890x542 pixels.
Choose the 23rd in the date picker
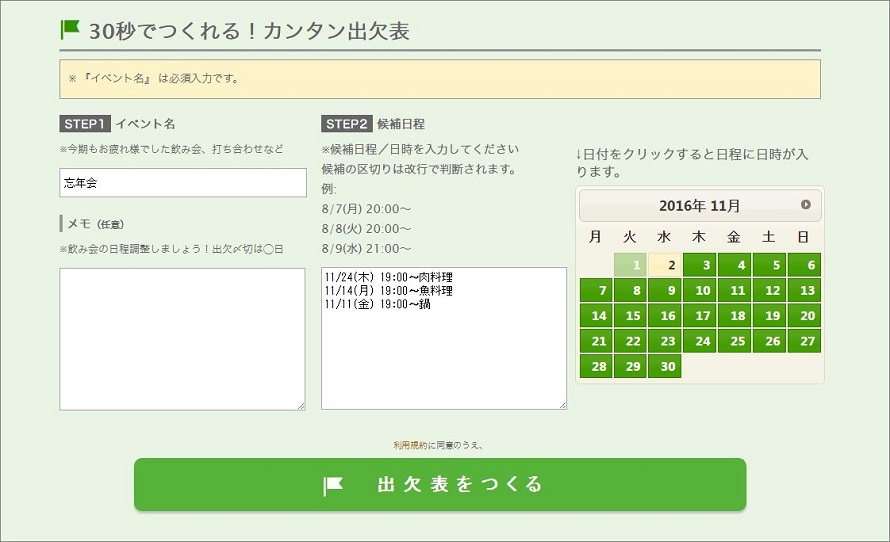(x=665, y=341)
